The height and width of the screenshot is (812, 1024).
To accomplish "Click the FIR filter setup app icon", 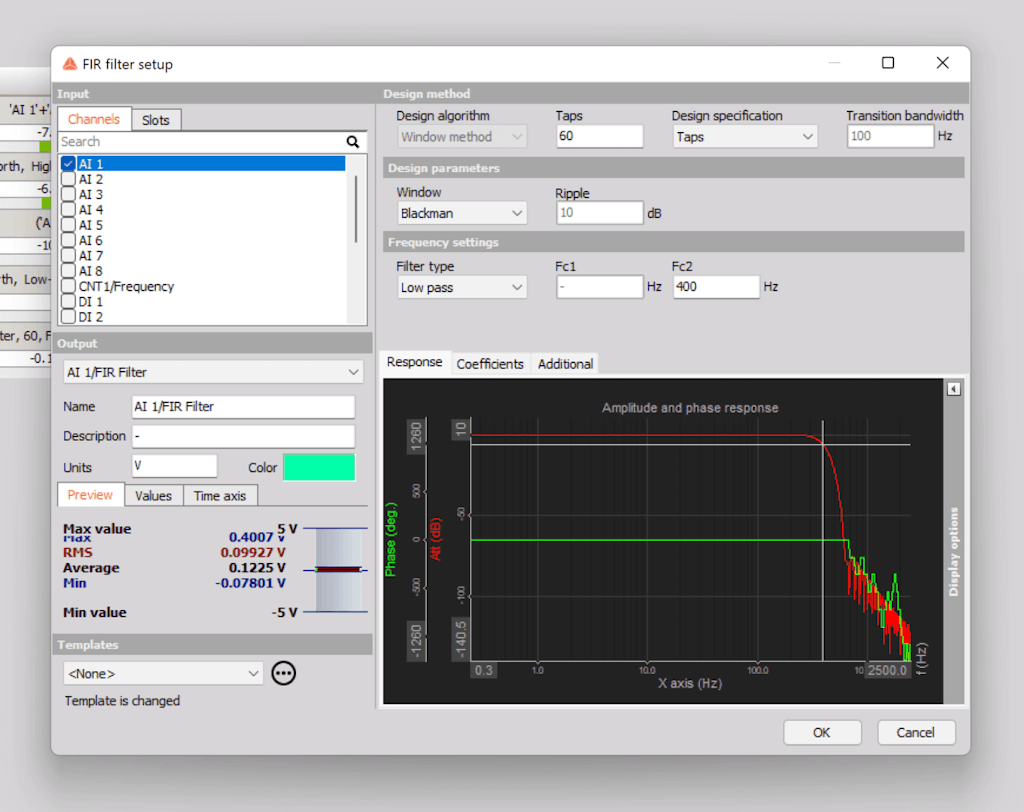I will pos(70,64).
